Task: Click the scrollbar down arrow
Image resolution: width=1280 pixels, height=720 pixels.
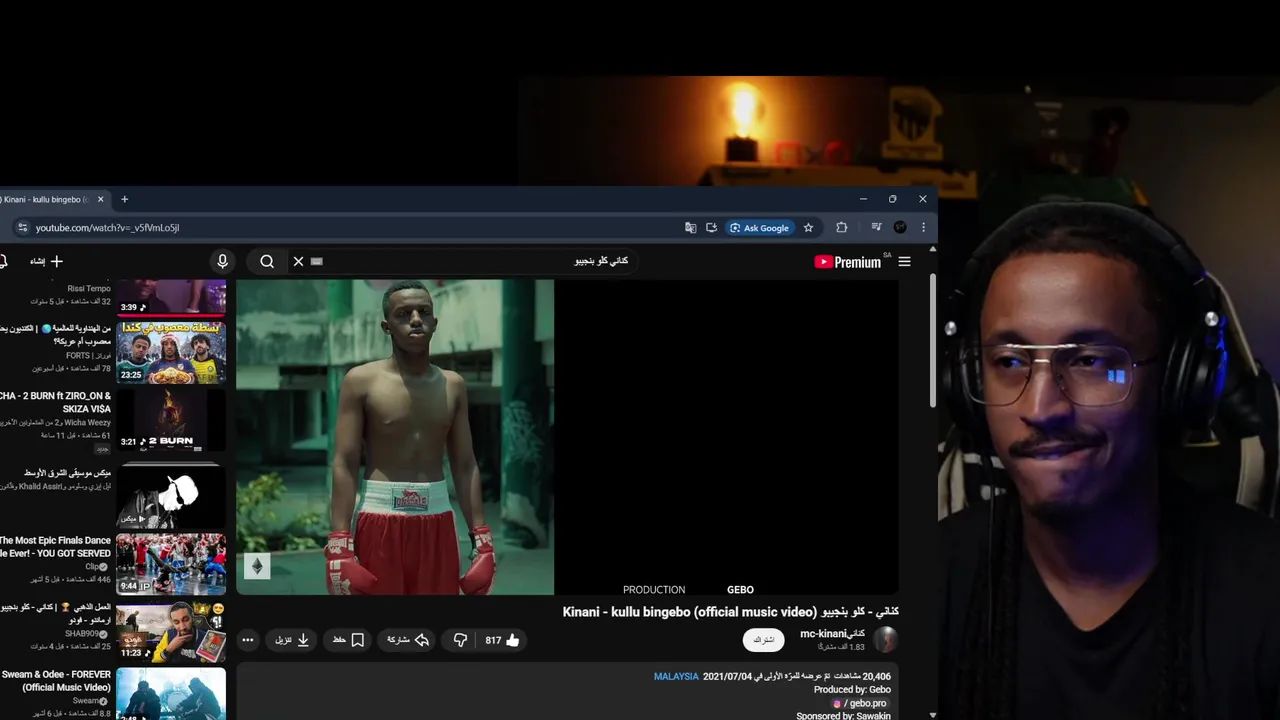Action: click(933, 715)
